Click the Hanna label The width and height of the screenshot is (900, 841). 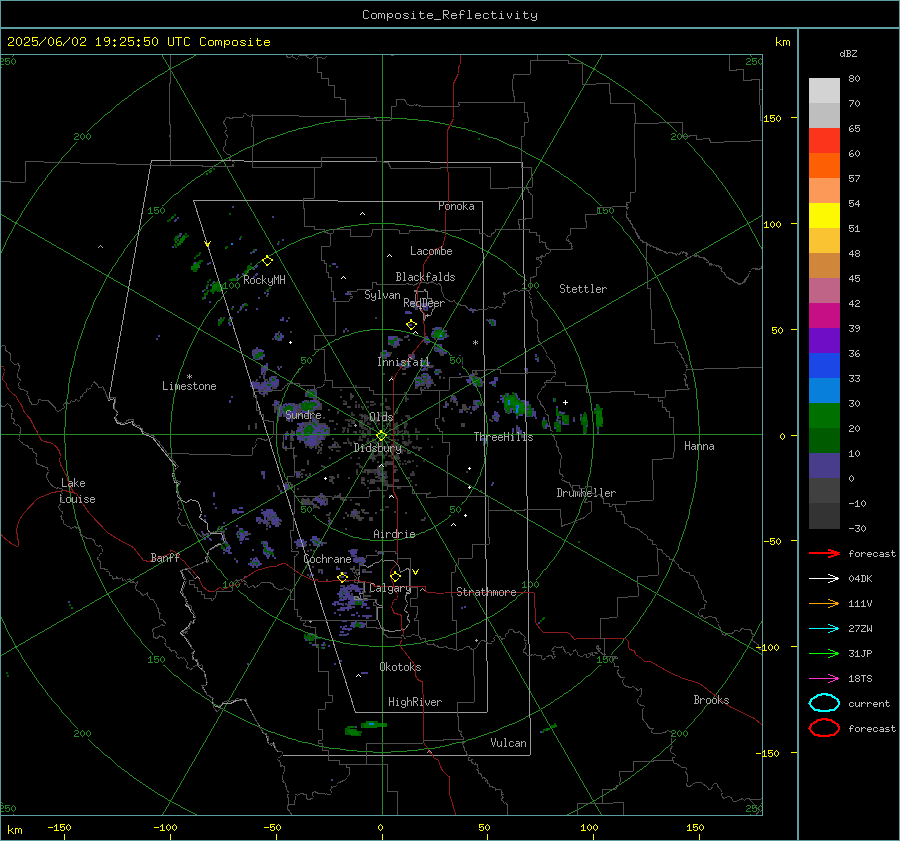pyautogui.click(x=699, y=446)
